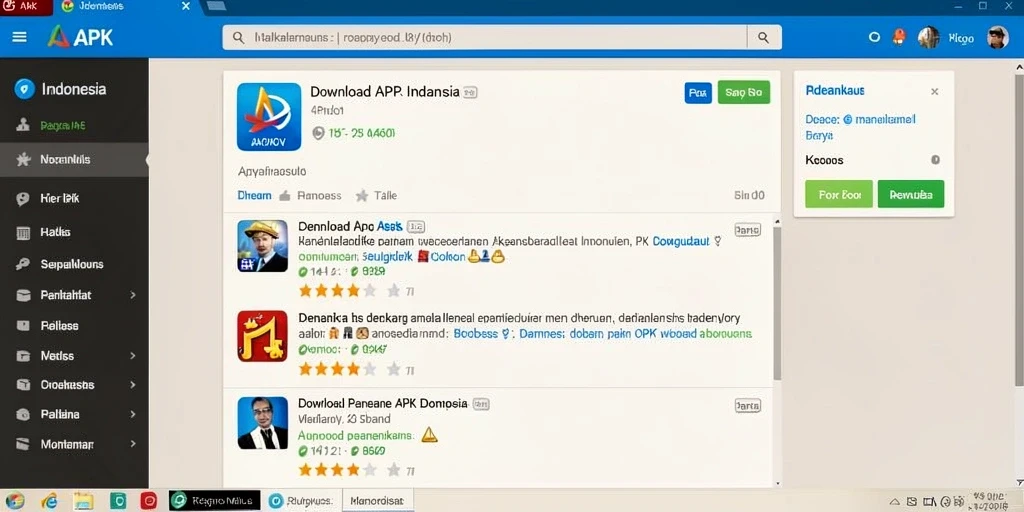Open the hamburger menu in the header
The width and height of the screenshot is (1024, 512).
tap(20, 37)
